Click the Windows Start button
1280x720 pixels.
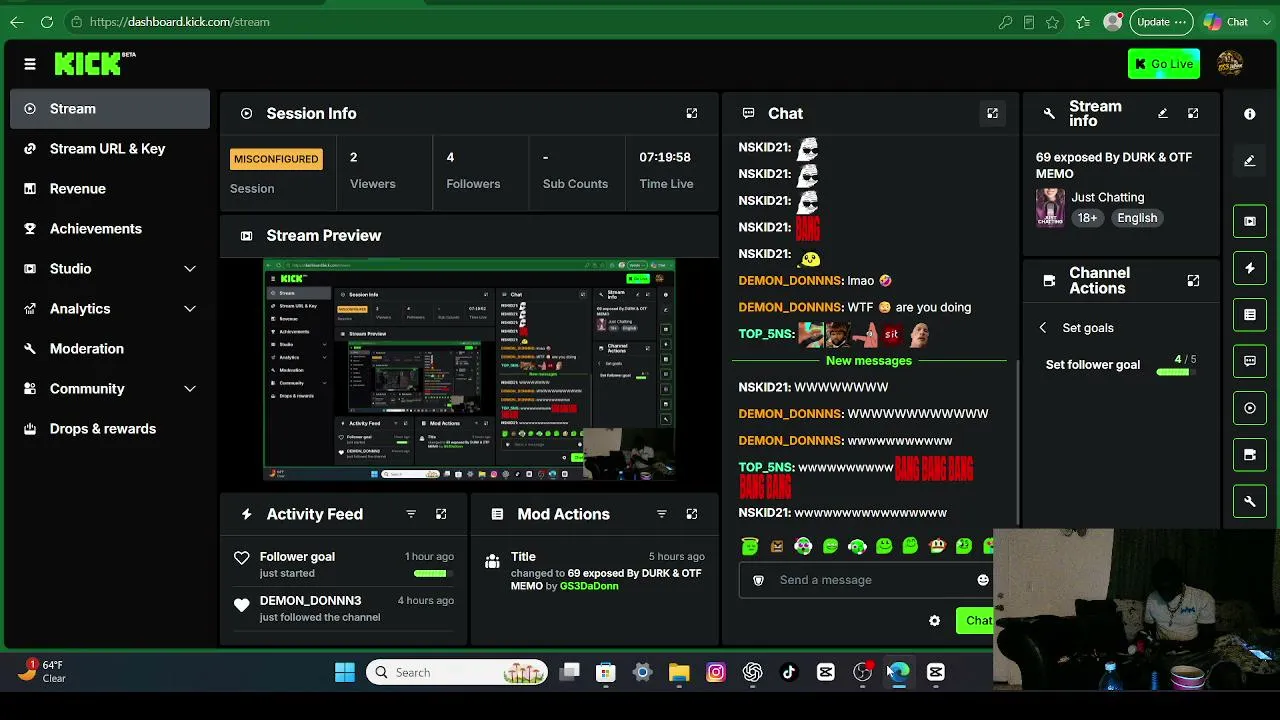(345, 672)
